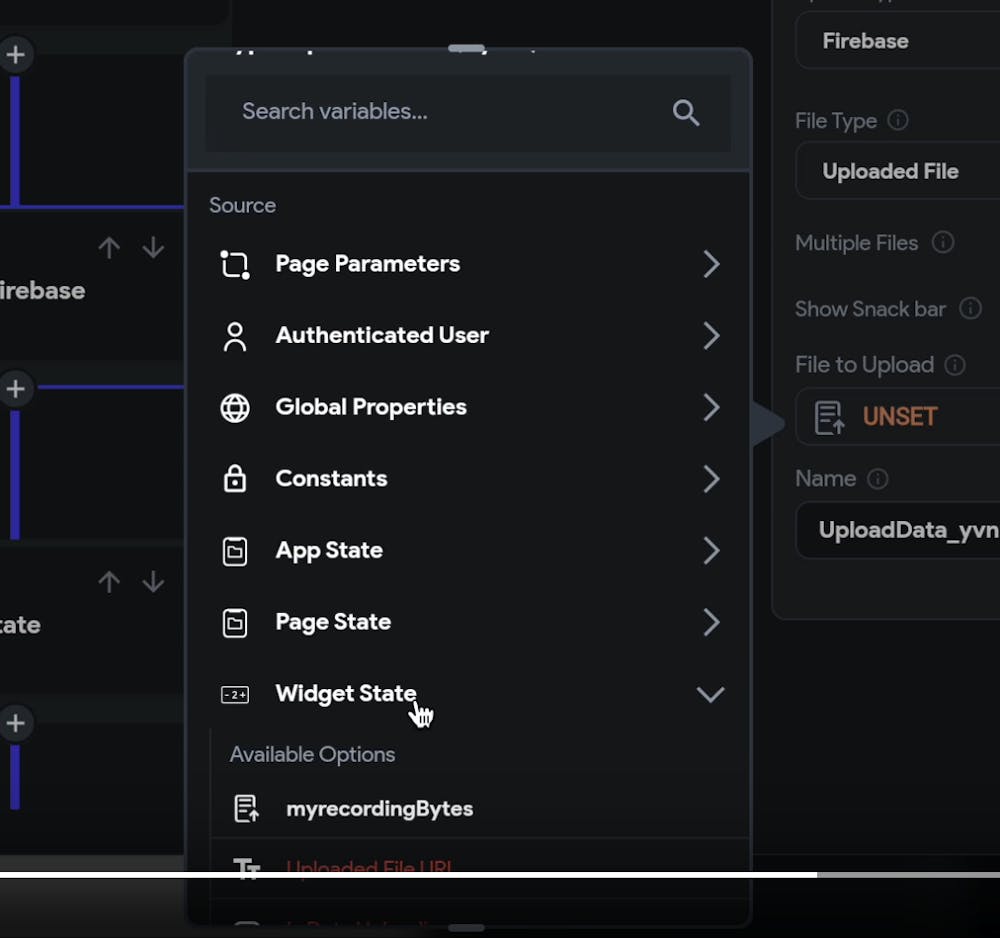Click the up arrow to reorder the action
Screen dimensions: 1000x938
point(109,247)
